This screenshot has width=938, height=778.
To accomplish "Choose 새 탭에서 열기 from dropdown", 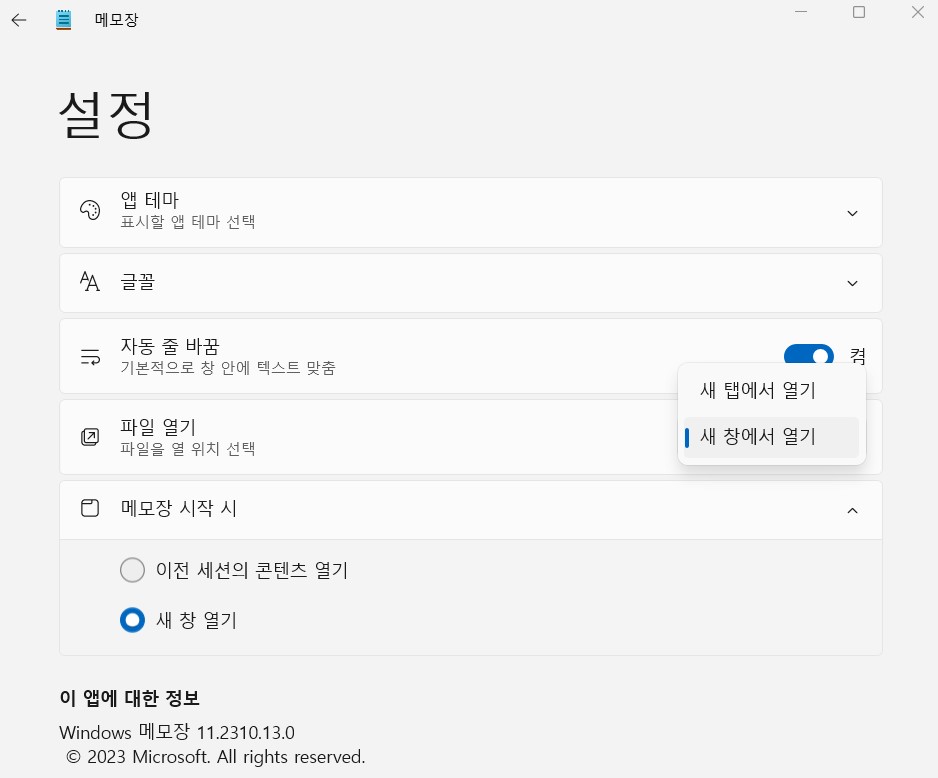I will (771, 390).
